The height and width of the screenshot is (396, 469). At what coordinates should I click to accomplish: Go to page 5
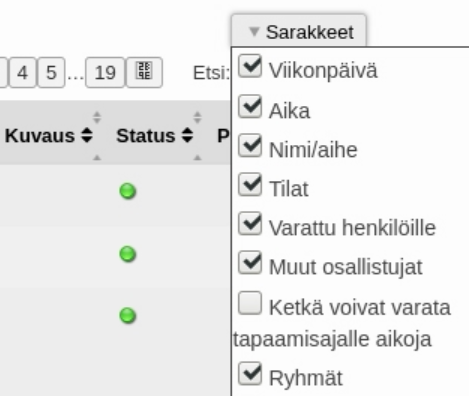[x=51, y=72]
